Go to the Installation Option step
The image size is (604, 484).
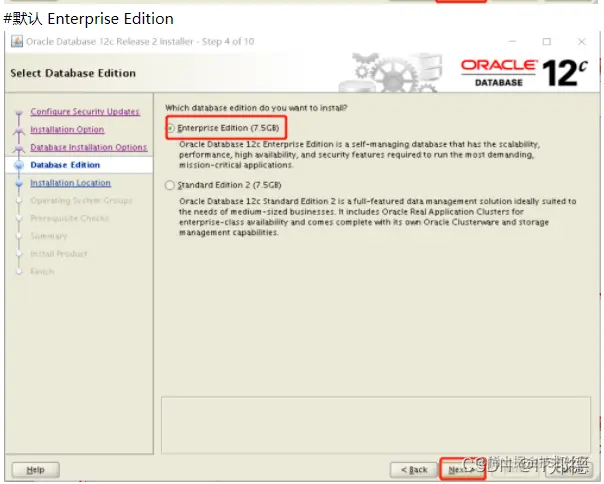click(x=67, y=129)
